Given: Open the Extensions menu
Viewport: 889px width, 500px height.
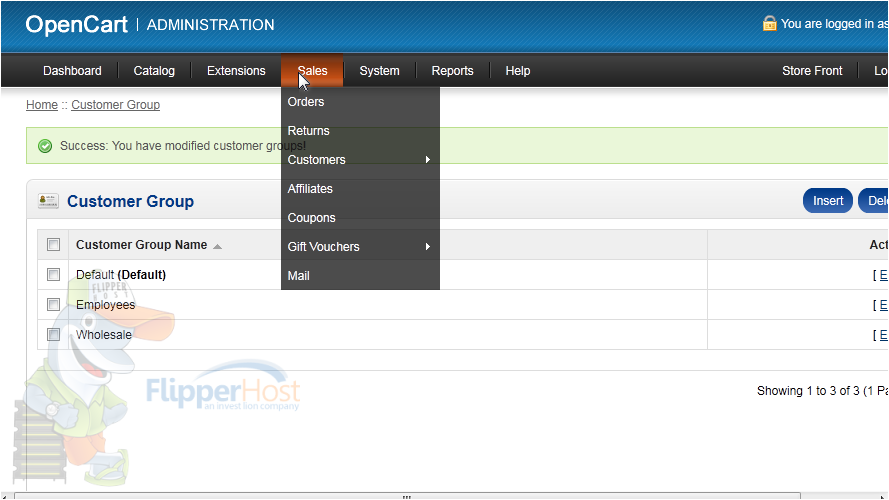Looking at the screenshot, I should click(x=236, y=71).
